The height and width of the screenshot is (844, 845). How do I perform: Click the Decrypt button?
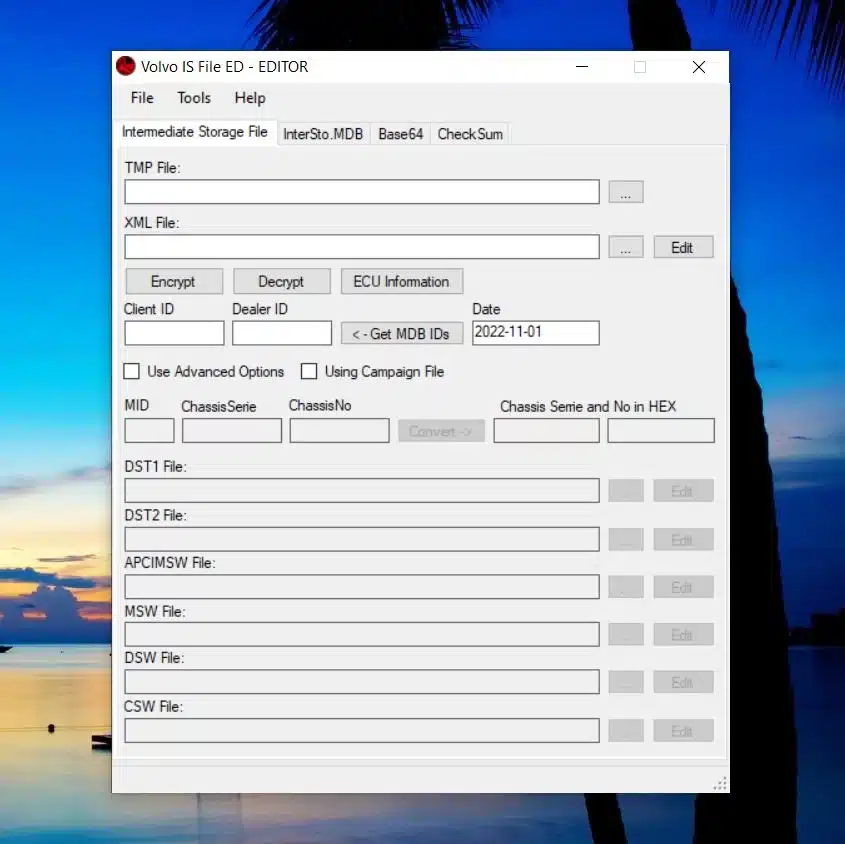click(x=281, y=281)
